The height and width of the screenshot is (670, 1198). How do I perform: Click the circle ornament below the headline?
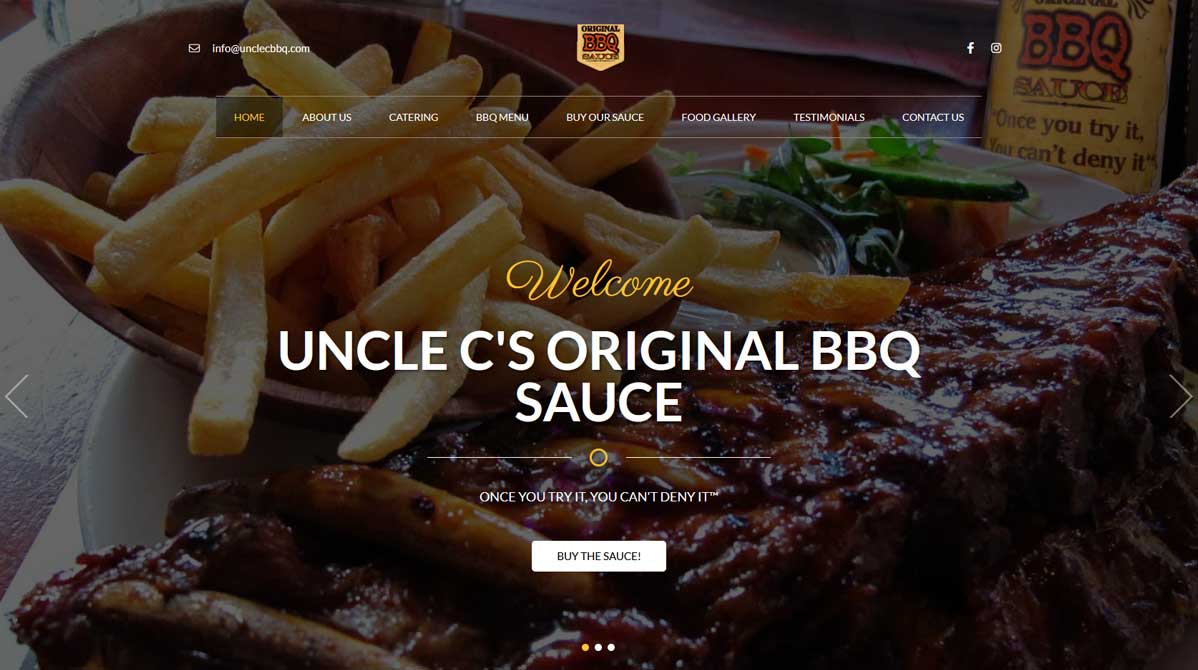point(599,458)
